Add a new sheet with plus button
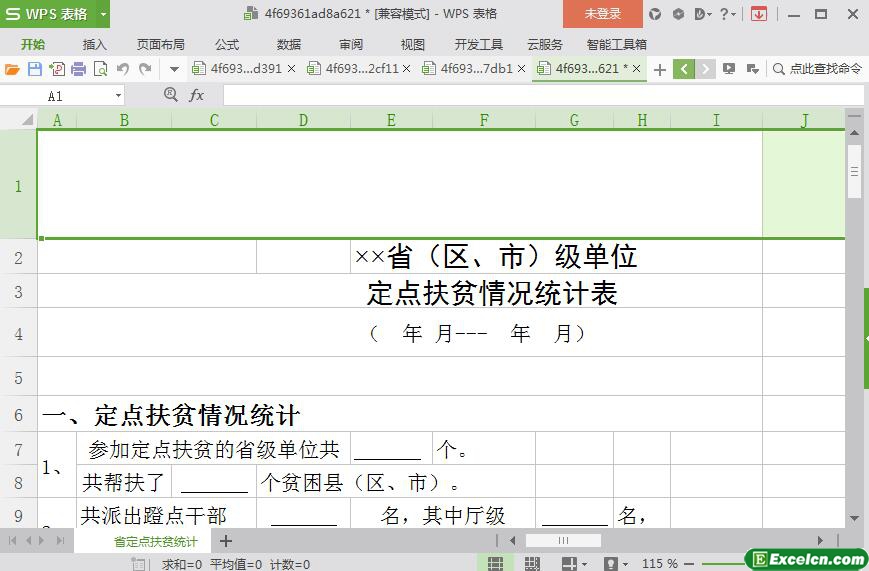The height and width of the screenshot is (571, 869). point(226,541)
